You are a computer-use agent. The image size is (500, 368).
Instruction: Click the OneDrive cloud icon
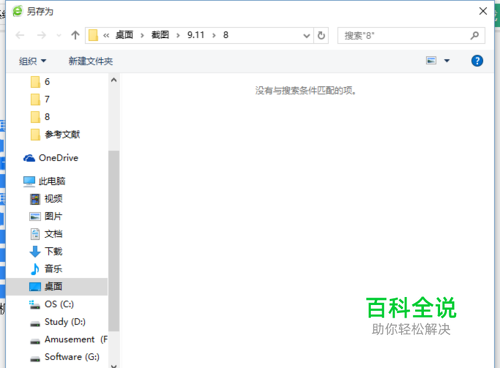pos(29,158)
